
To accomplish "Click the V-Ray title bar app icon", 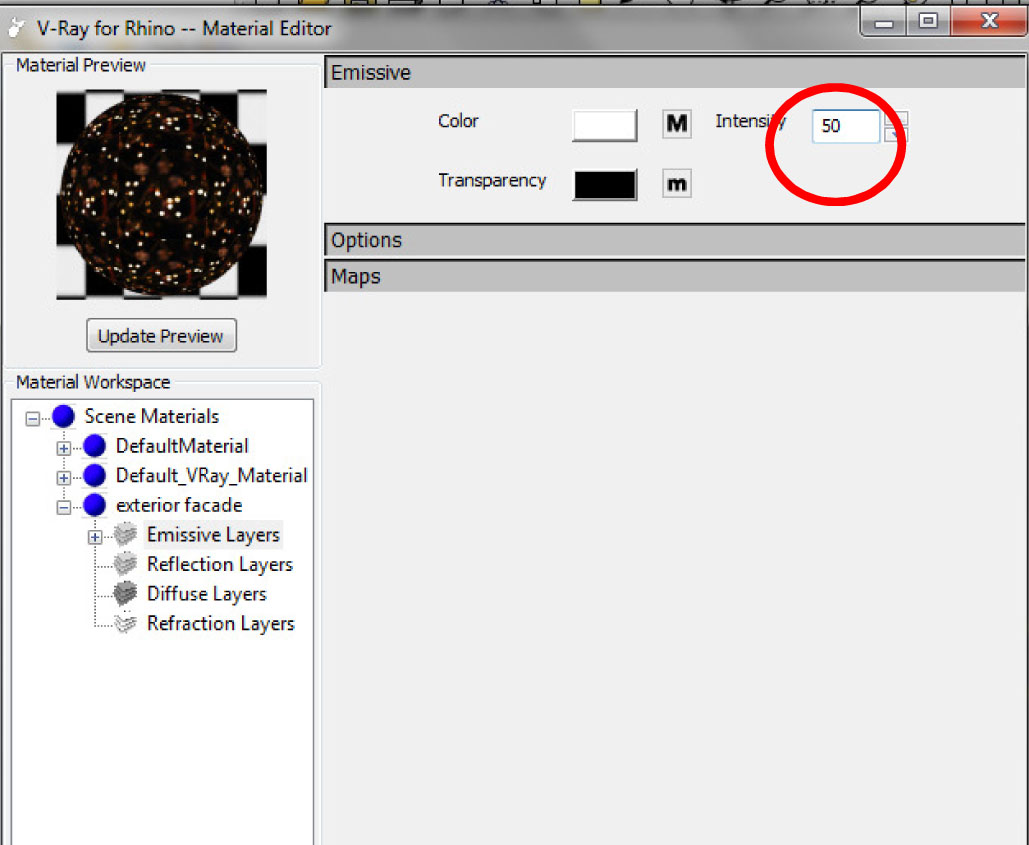I will pos(16,28).
